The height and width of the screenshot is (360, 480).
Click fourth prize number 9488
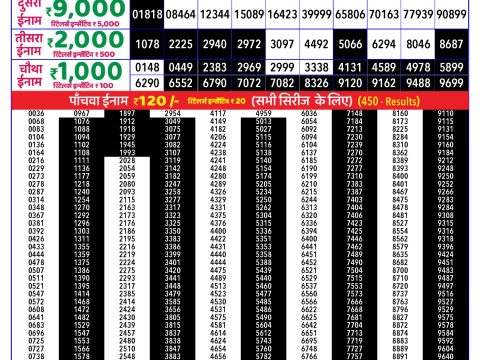(x=418, y=83)
